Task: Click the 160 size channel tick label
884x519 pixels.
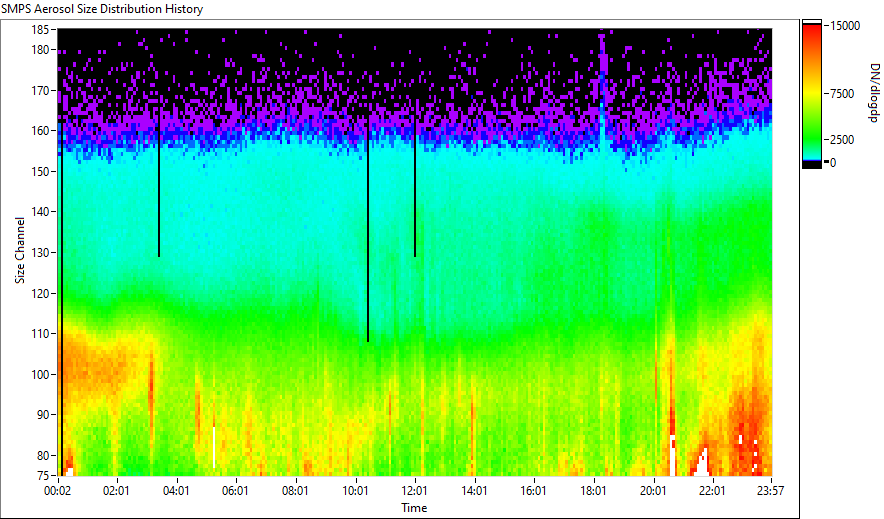Action: pyautogui.click(x=40, y=131)
